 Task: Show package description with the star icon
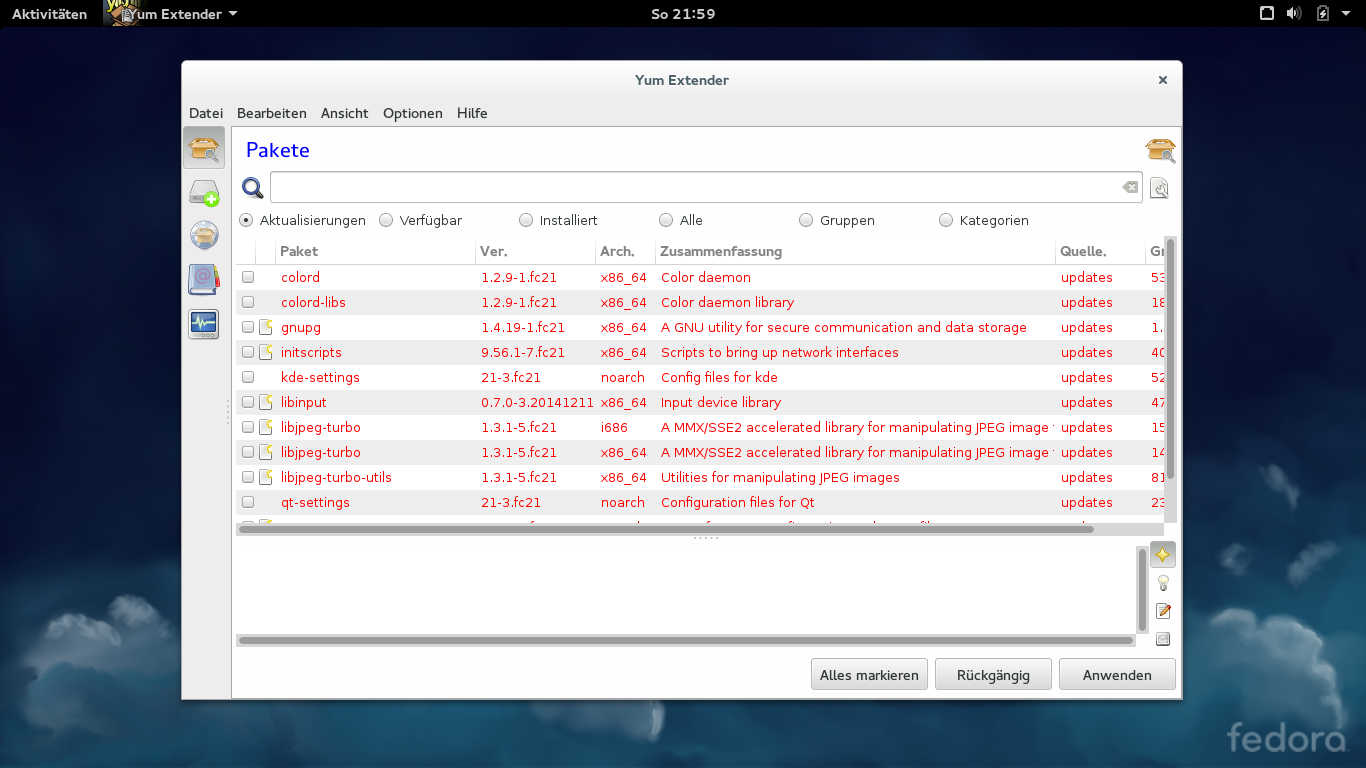coord(1162,554)
